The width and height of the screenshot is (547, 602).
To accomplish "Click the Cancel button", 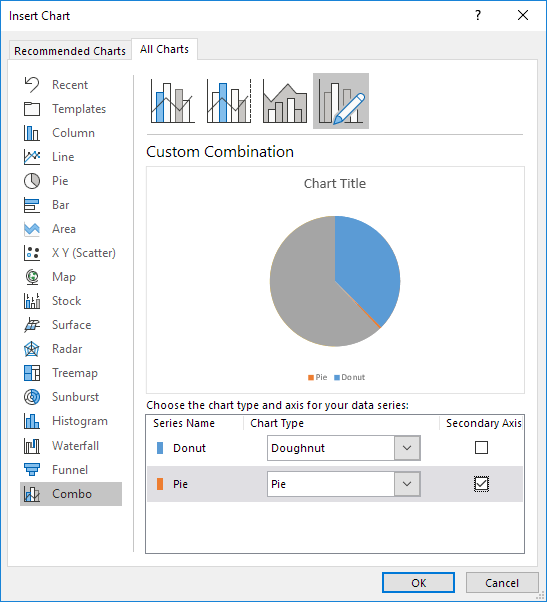I will point(502,583).
